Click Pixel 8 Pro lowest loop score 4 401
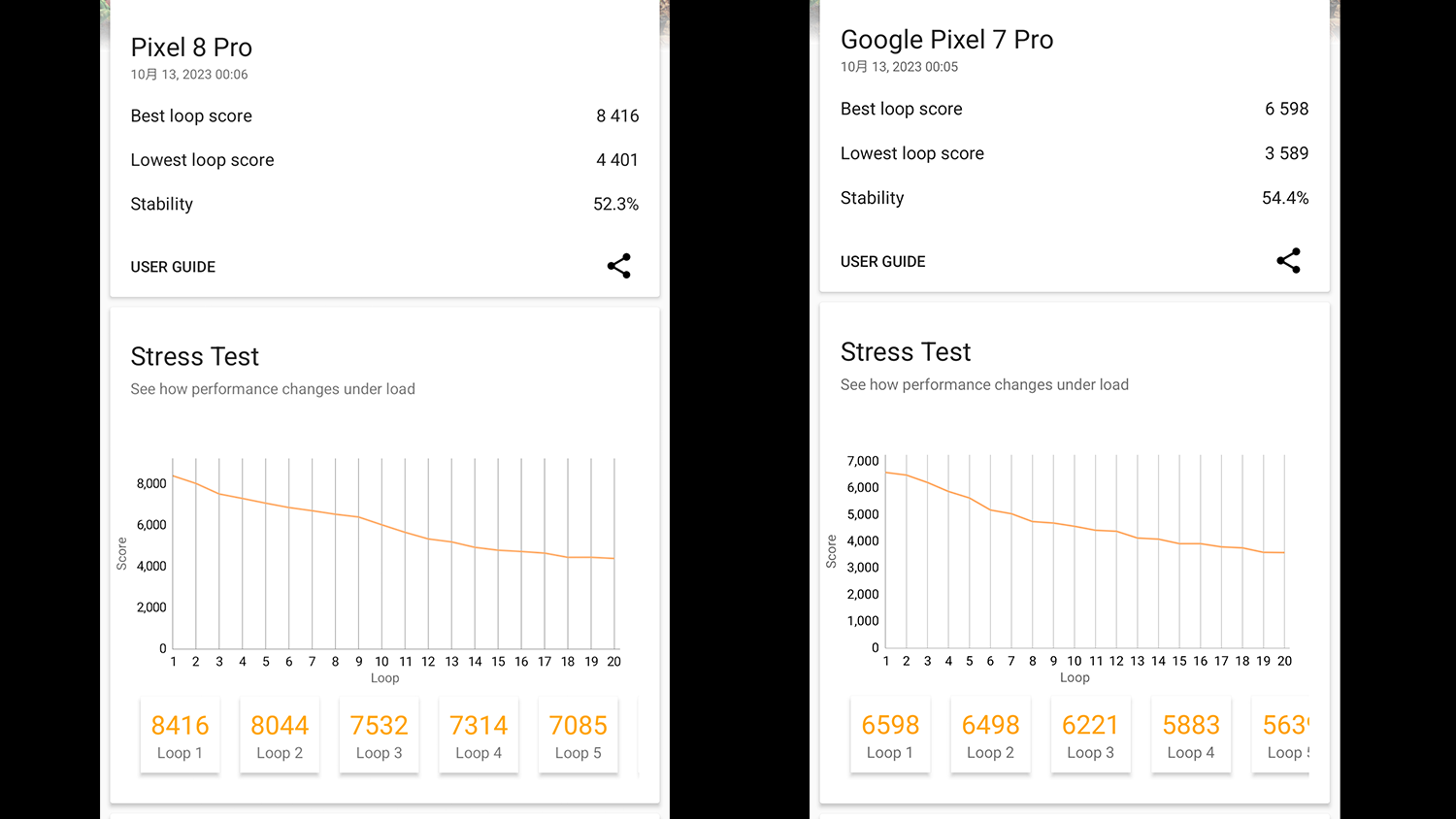Image resolution: width=1456 pixels, height=819 pixels. pyautogui.click(x=617, y=160)
